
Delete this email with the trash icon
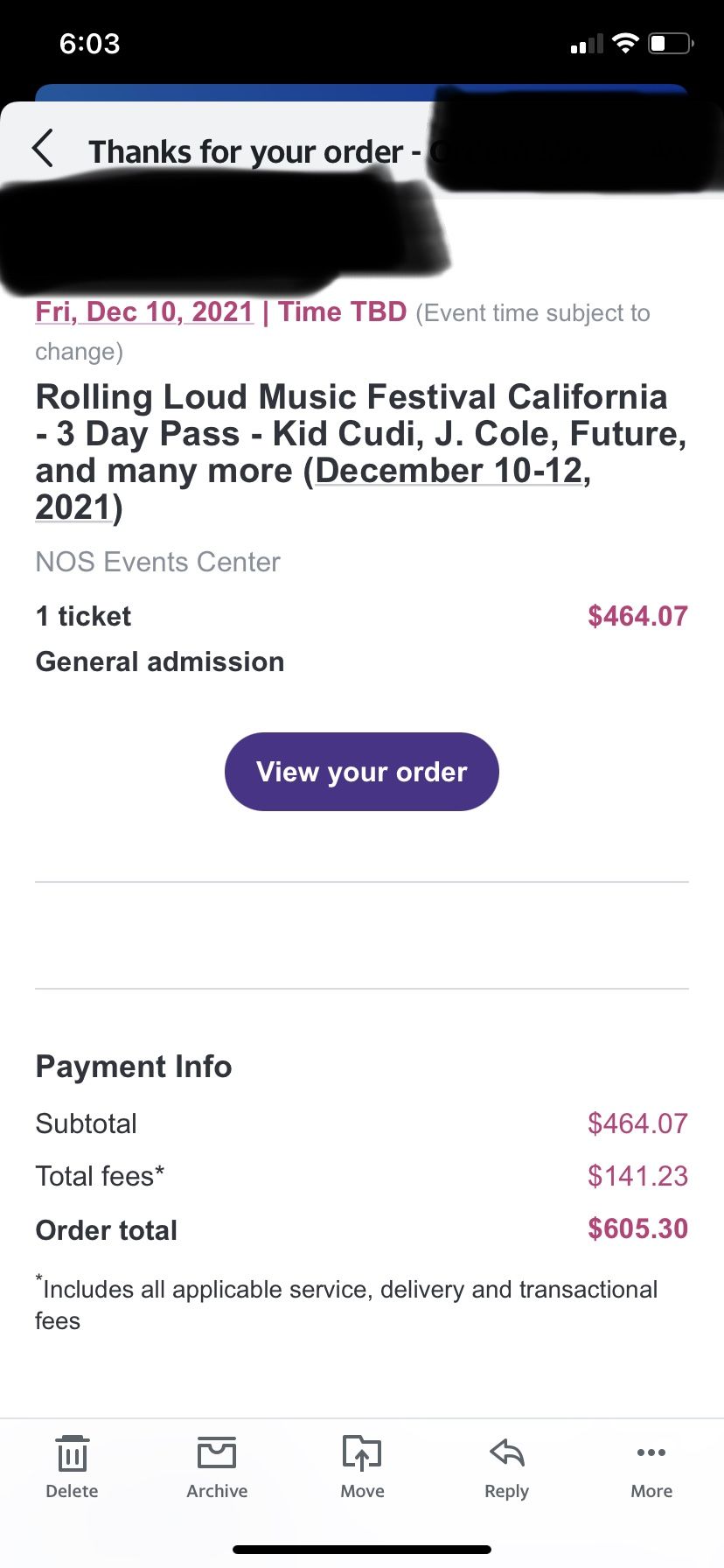click(x=72, y=1467)
